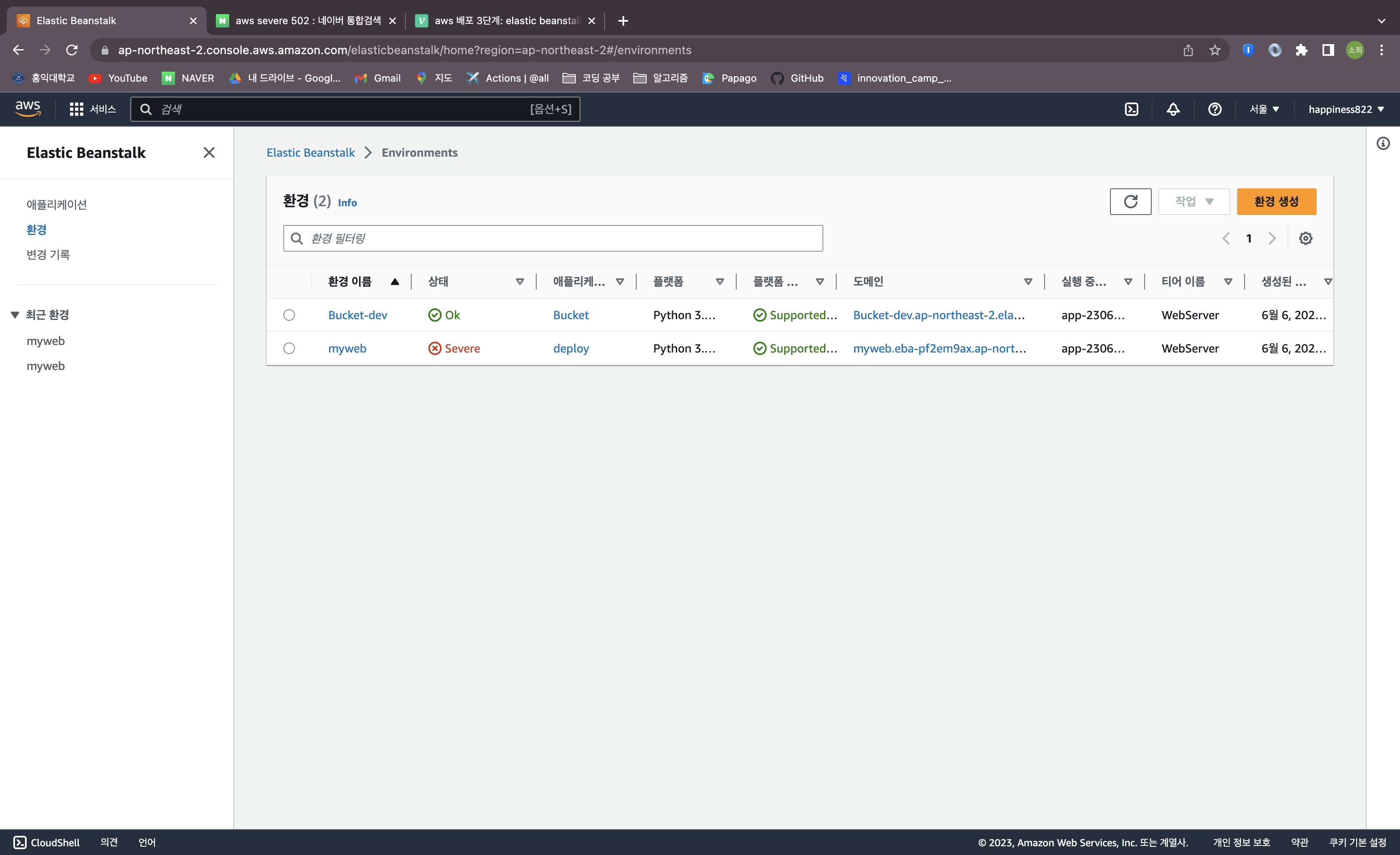The height and width of the screenshot is (855, 1400).
Task: Open 언어 language setting in the footer
Action: coord(147,842)
